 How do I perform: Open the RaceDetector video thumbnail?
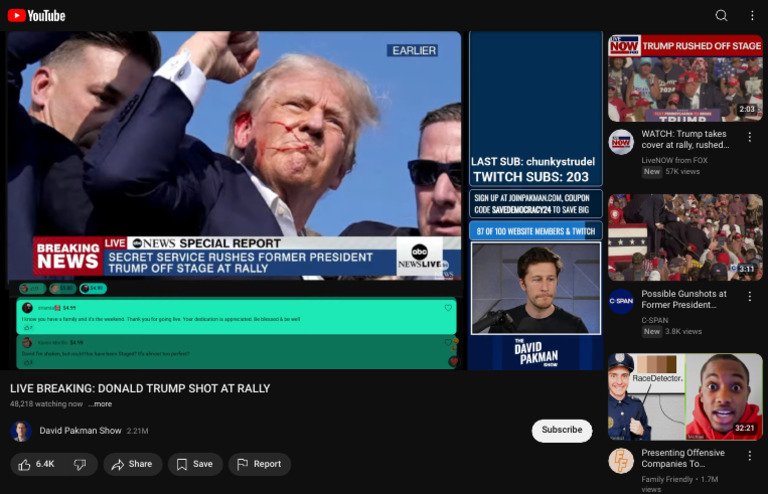[685, 397]
